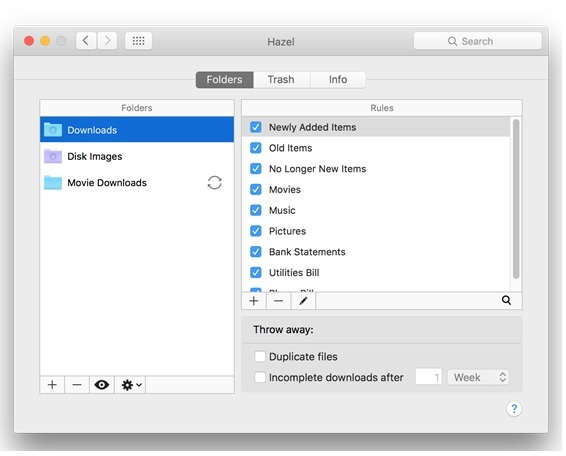Select the Utilities Bill rule row
Viewport: 566px width, 456px height.
click(376, 273)
